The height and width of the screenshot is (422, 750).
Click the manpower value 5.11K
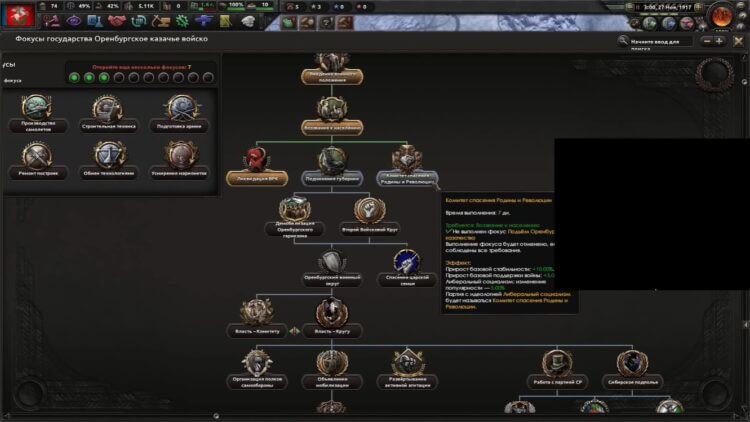tap(146, 6)
